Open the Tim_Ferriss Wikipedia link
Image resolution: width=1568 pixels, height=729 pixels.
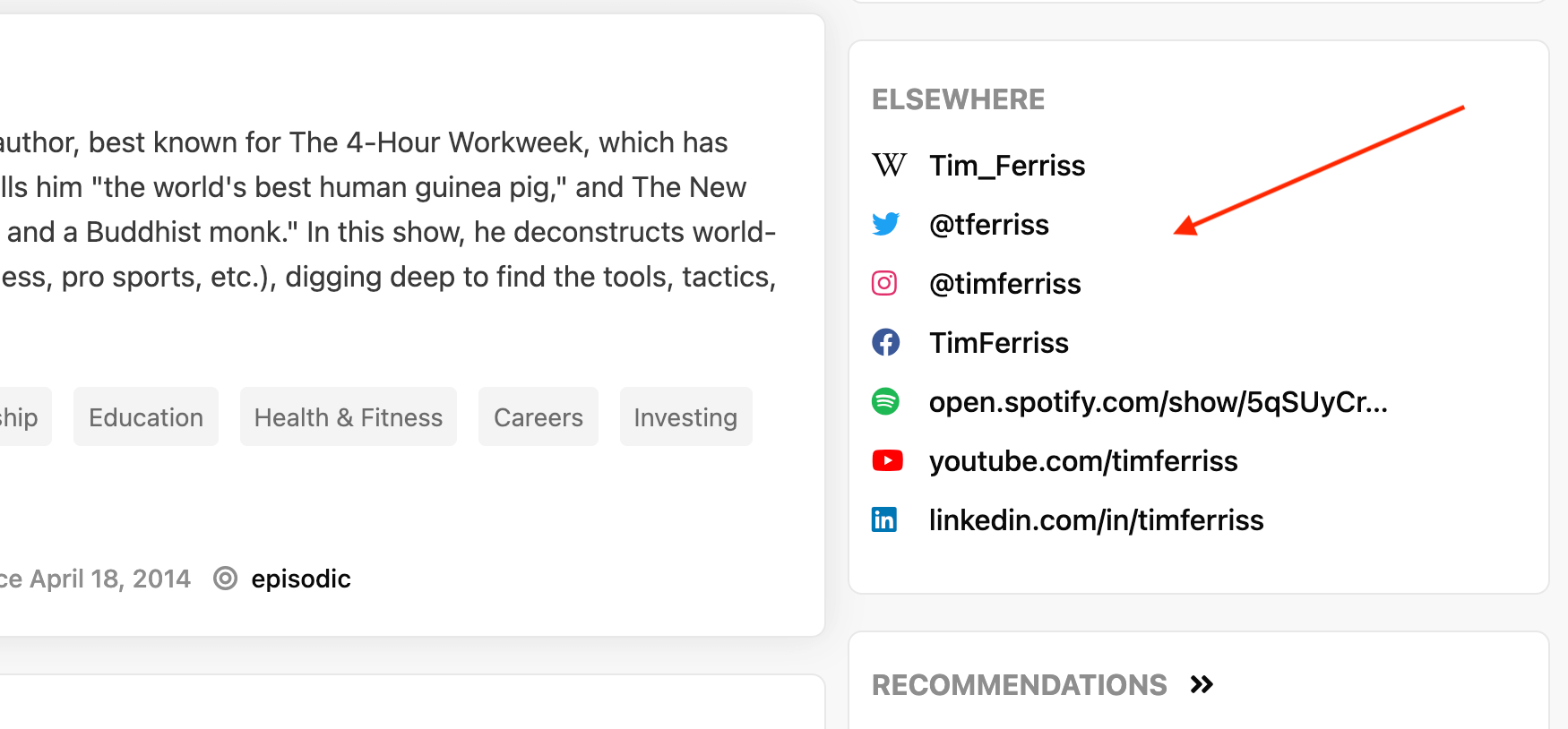1007,166
